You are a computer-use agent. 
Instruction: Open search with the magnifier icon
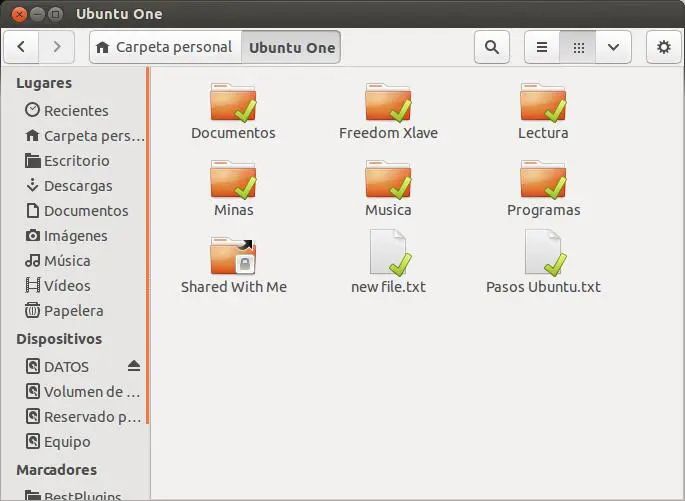492,47
